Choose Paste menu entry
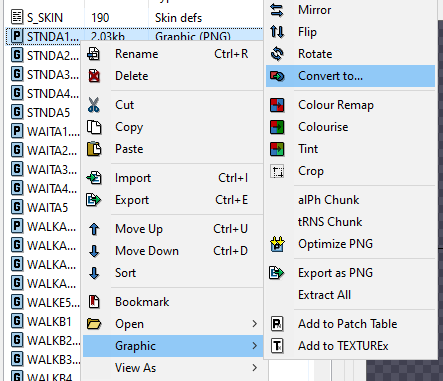This screenshot has height=381, width=443. pyautogui.click(x=172, y=149)
